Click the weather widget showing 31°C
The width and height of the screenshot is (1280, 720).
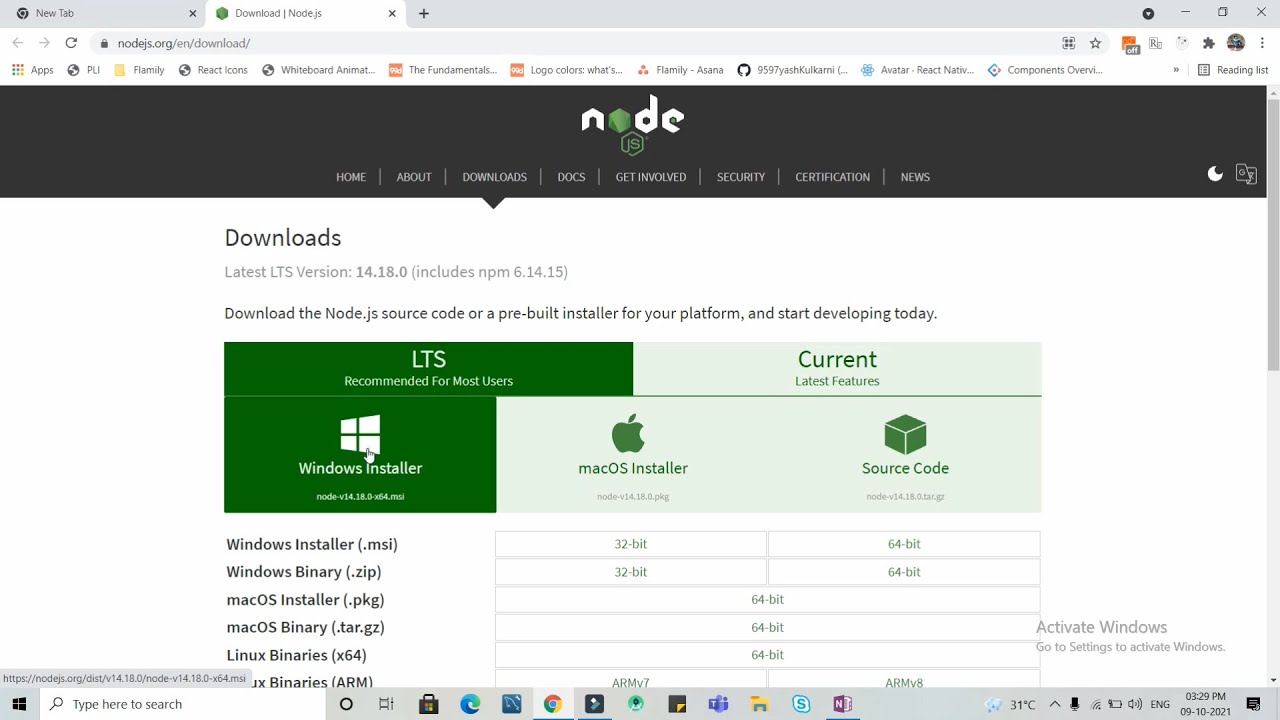click(x=1010, y=704)
